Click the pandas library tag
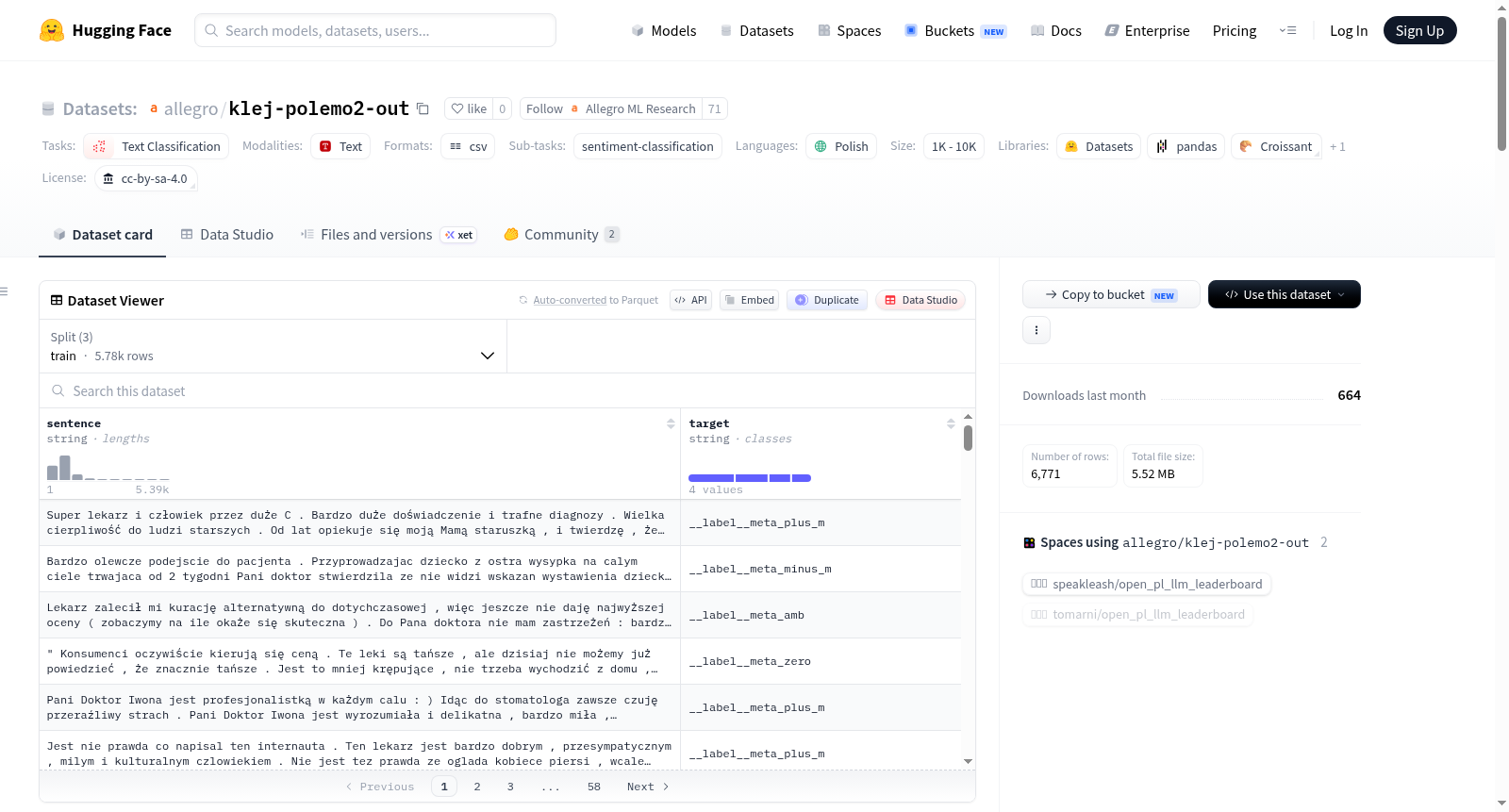The width and height of the screenshot is (1509, 812). (1186, 146)
